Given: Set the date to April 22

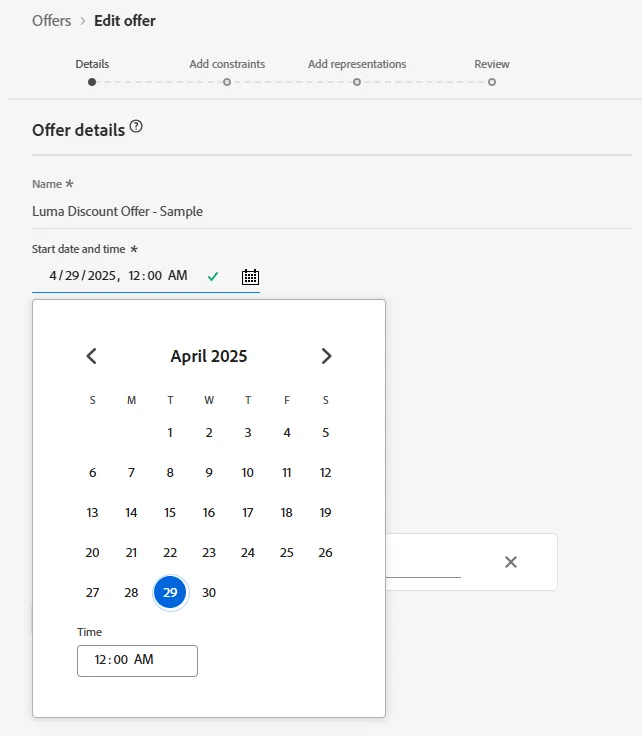Looking at the screenshot, I should click(x=170, y=552).
